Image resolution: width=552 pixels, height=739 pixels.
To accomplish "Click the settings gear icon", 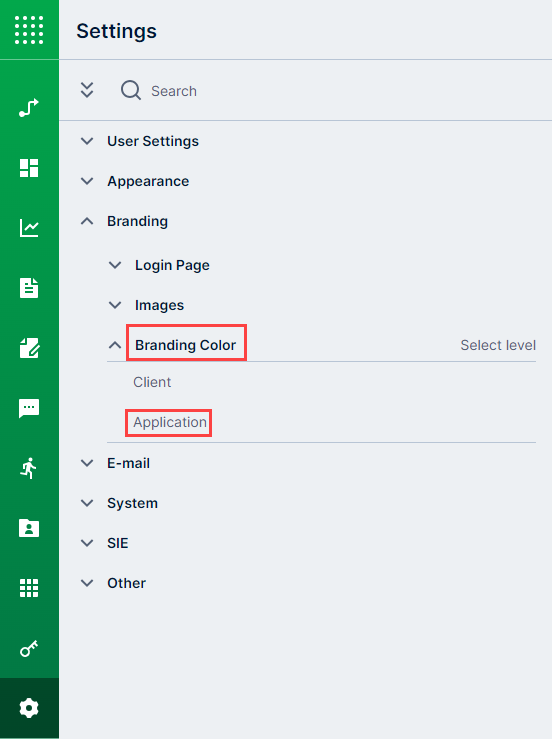I will click(29, 708).
